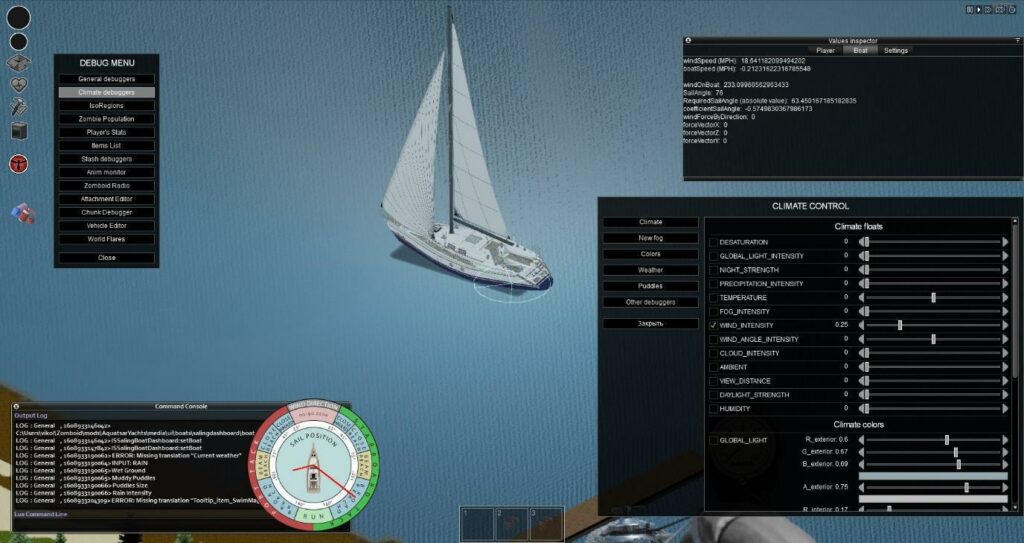Viewport: 1024px width, 543px height.
Task: Click the New fog button
Action: click(x=650, y=239)
